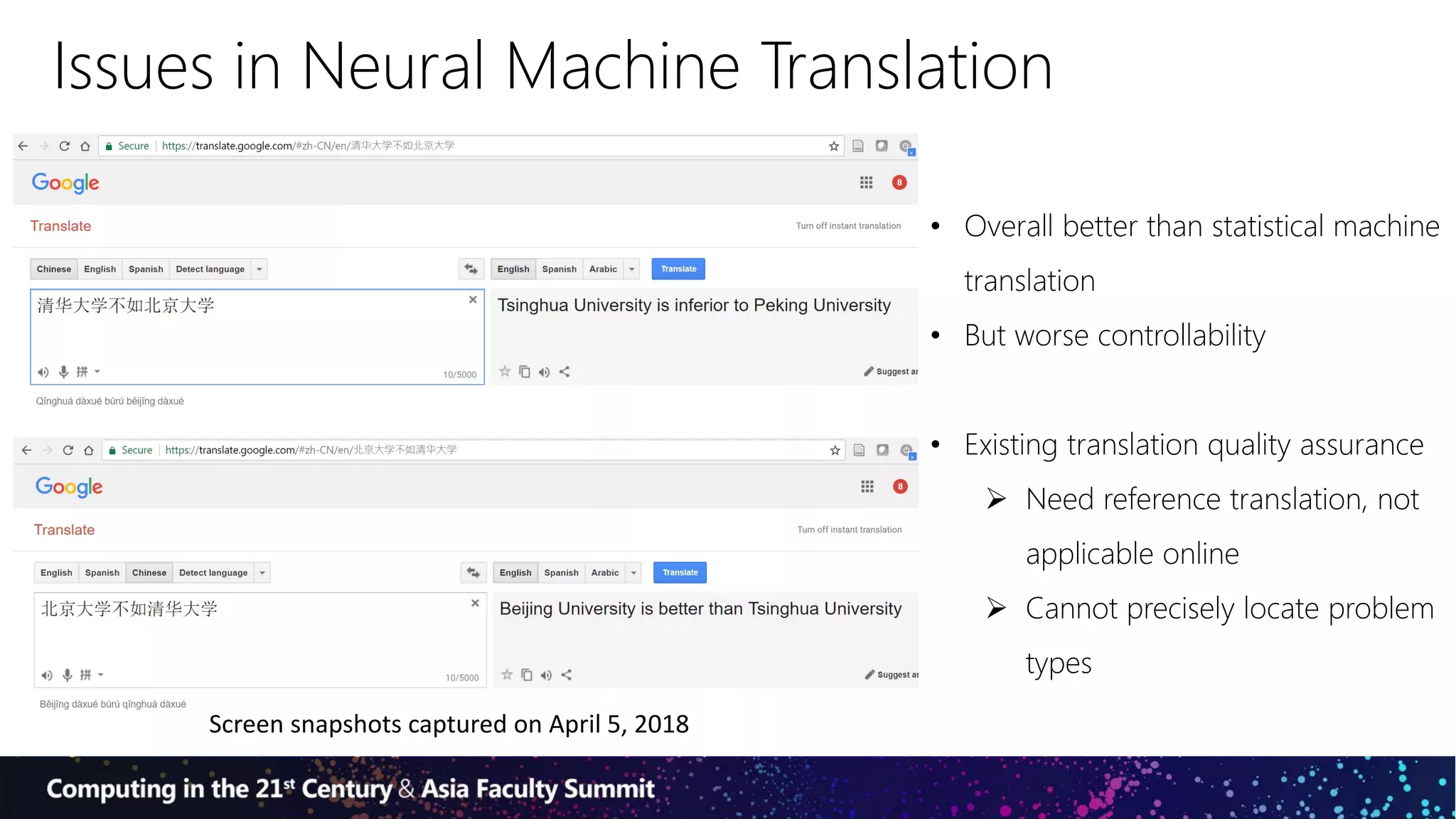Viewport: 1456px width, 819px height.
Task: Open handwriting input in the top translator
Action: tap(82, 372)
